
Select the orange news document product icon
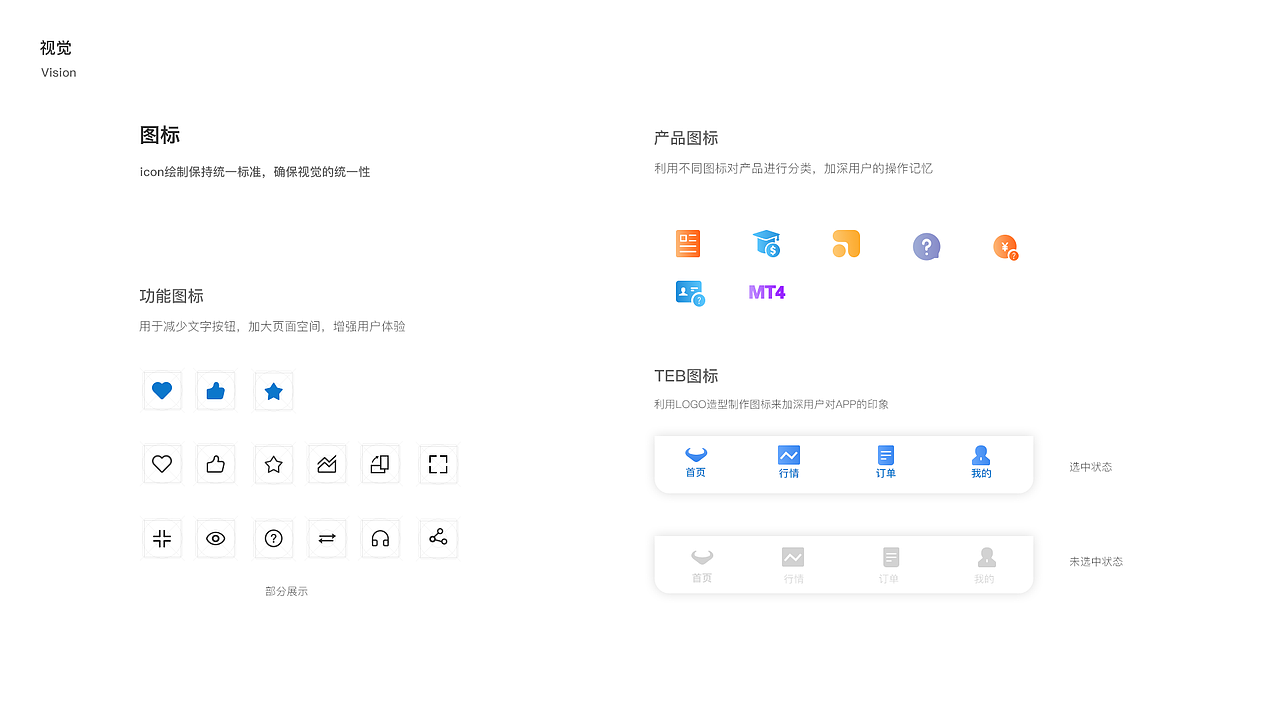[x=687, y=243]
